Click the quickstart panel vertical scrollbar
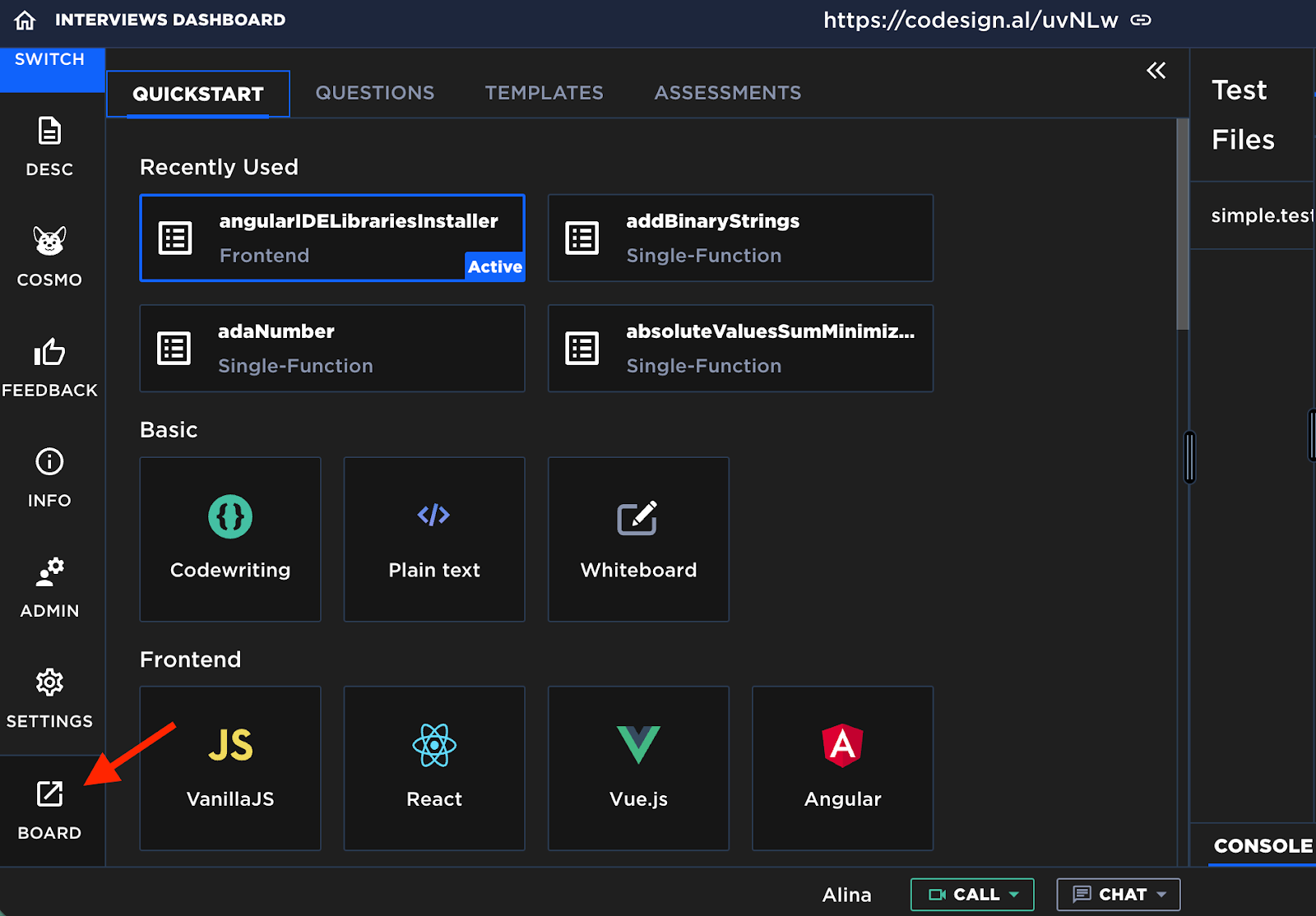The image size is (1316, 916). click(x=1183, y=224)
